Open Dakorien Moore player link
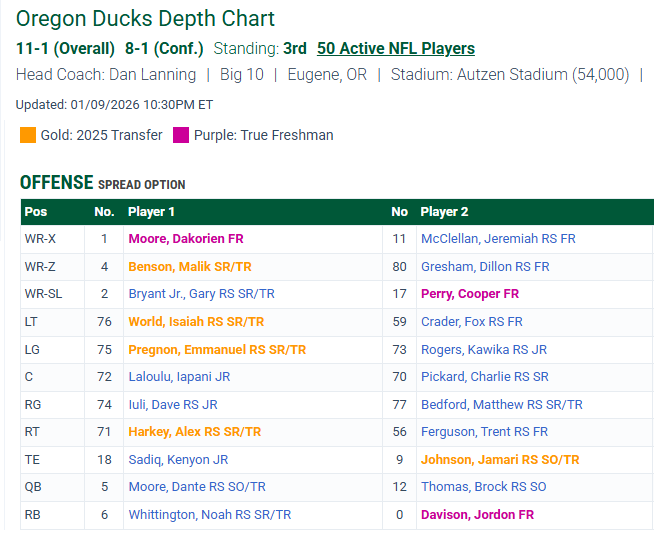Viewport: 657px width, 534px height. coord(185,239)
